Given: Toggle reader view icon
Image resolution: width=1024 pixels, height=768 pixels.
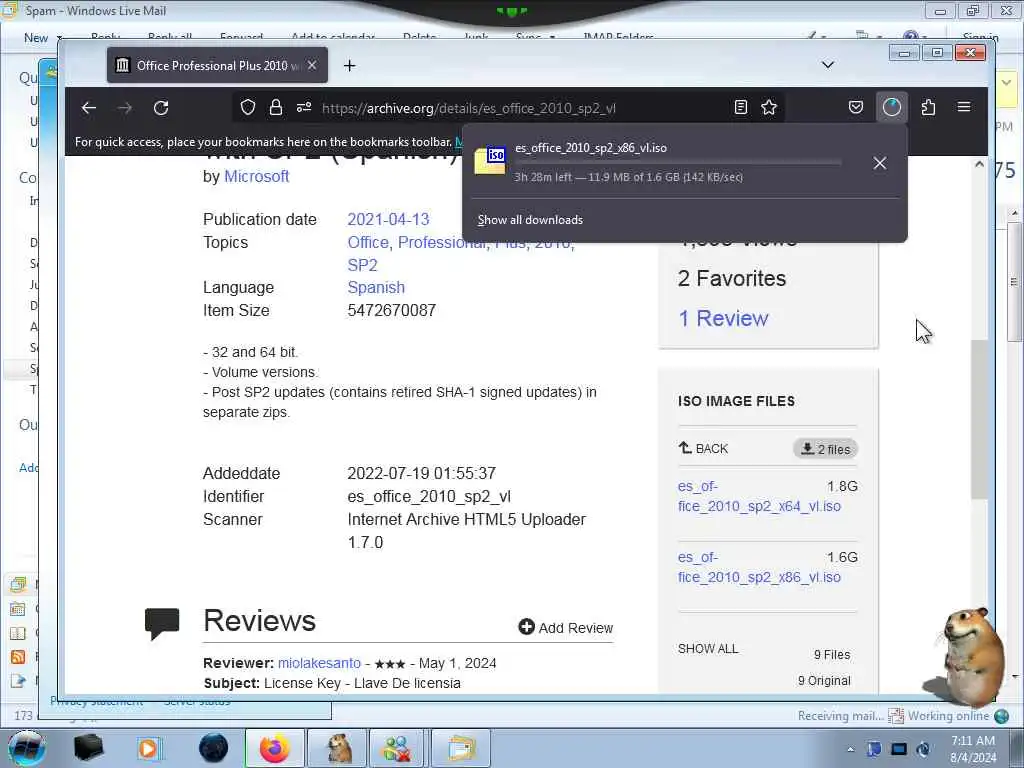Looking at the screenshot, I should pyautogui.click(x=741, y=107).
